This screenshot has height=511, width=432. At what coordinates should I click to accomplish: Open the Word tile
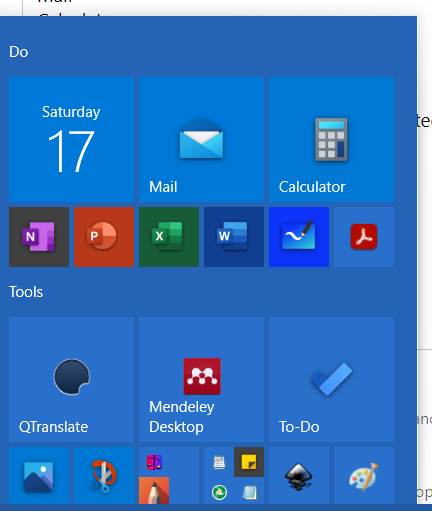coord(234,237)
